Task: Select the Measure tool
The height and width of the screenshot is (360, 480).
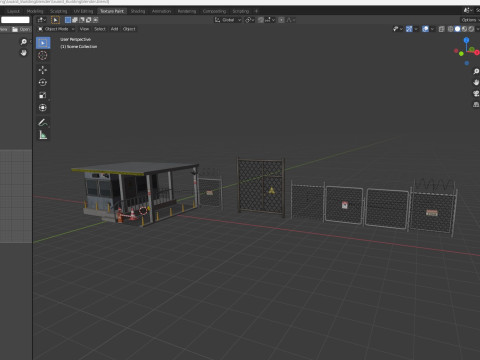Action: [x=43, y=135]
